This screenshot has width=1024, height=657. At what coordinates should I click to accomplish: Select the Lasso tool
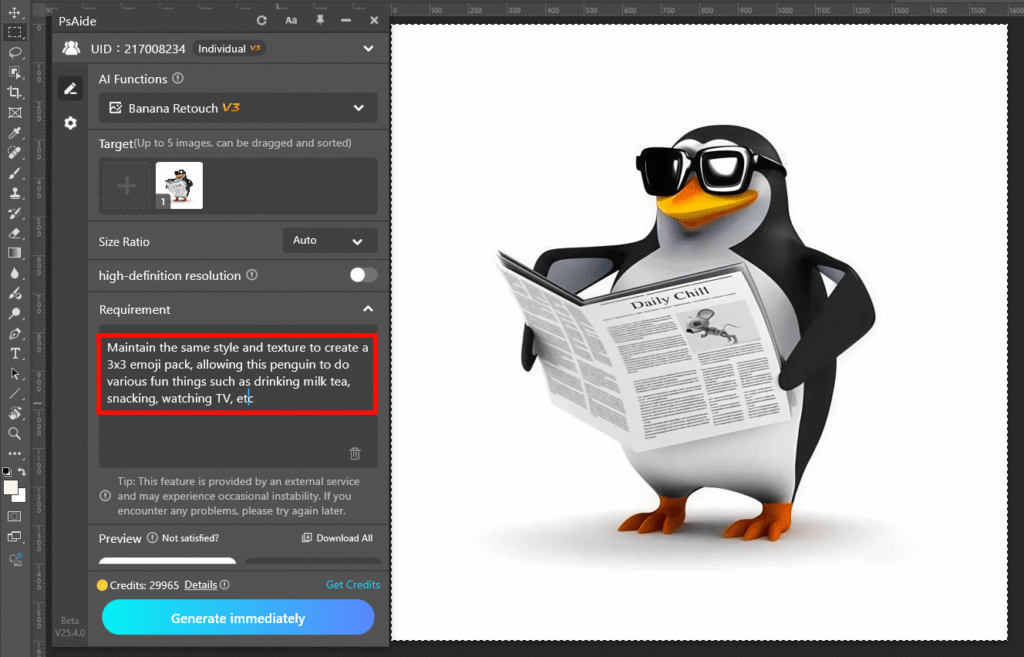[15, 52]
